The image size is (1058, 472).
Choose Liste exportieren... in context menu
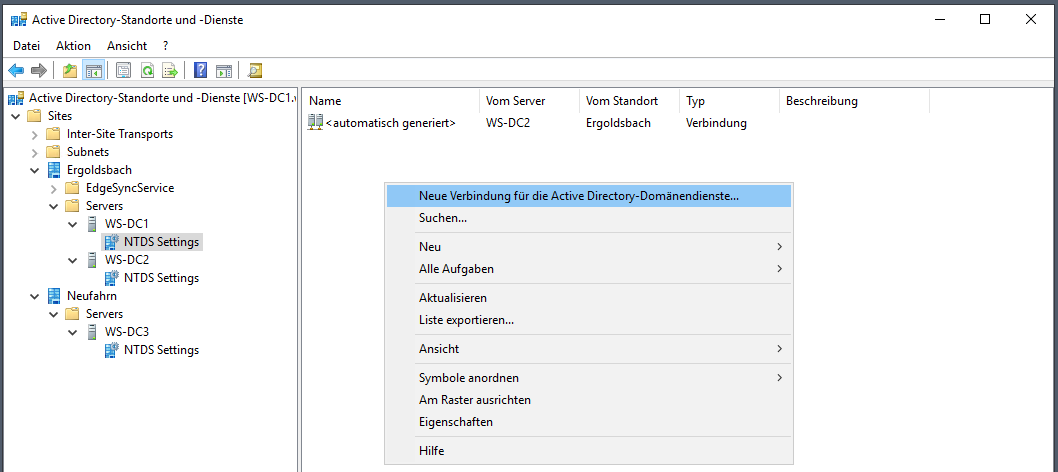588,320
